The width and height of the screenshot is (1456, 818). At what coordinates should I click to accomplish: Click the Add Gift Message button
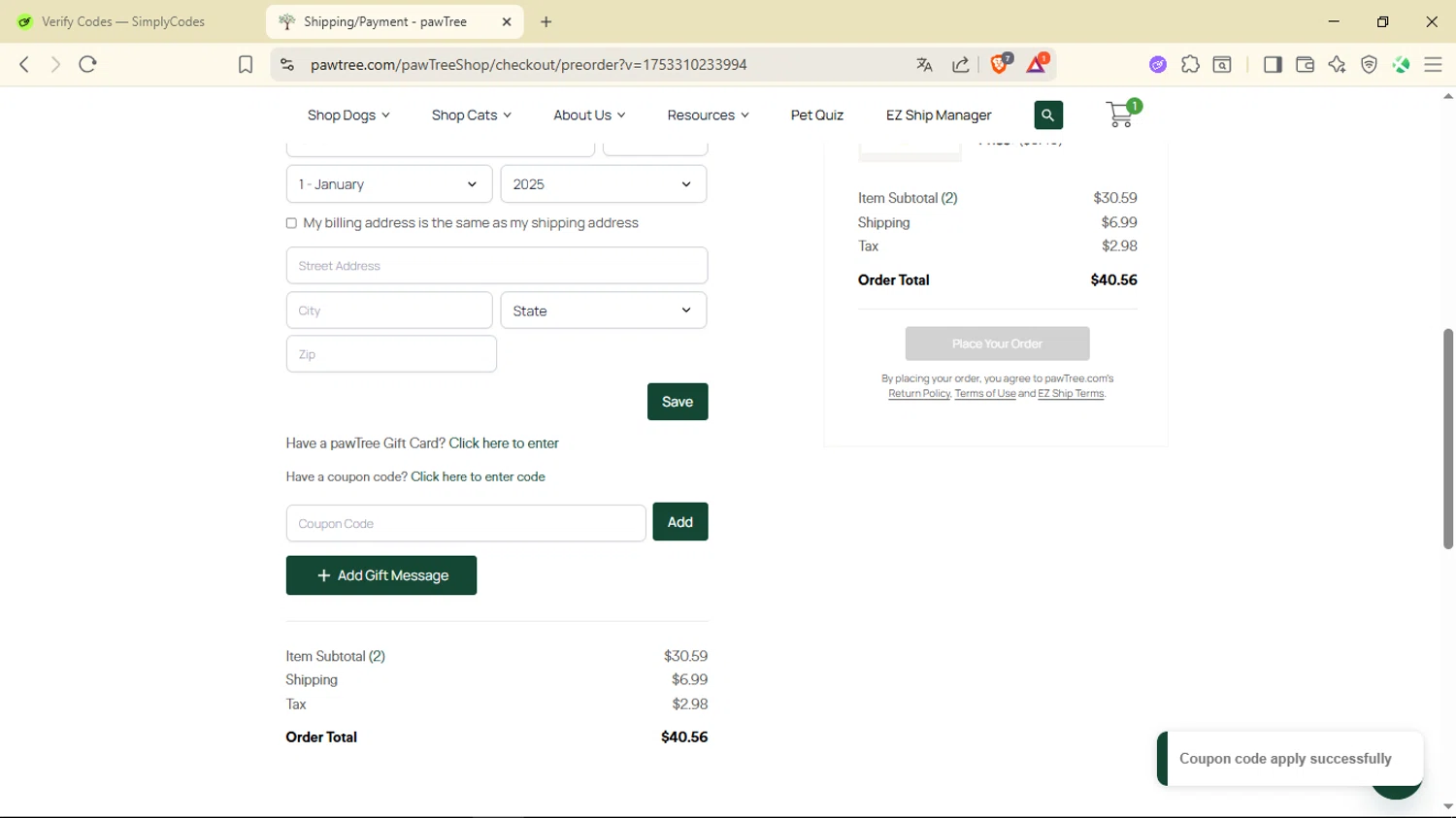pyautogui.click(x=381, y=575)
